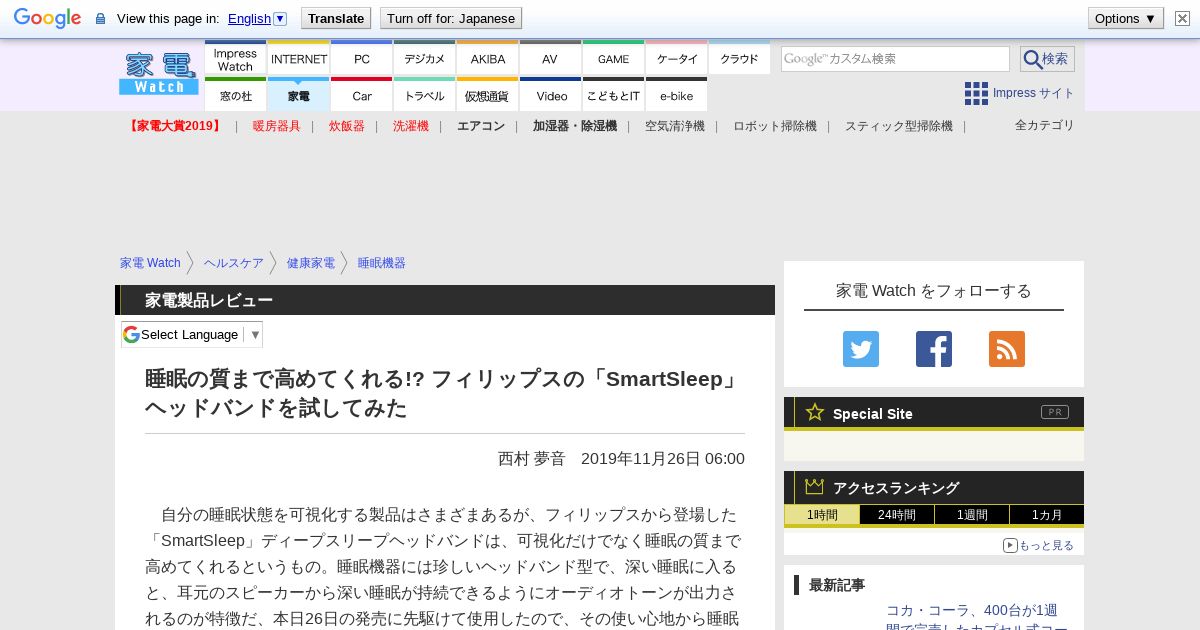The image size is (1200, 630).
Task: Open the 暖房器具 category
Action: coord(276,126)
